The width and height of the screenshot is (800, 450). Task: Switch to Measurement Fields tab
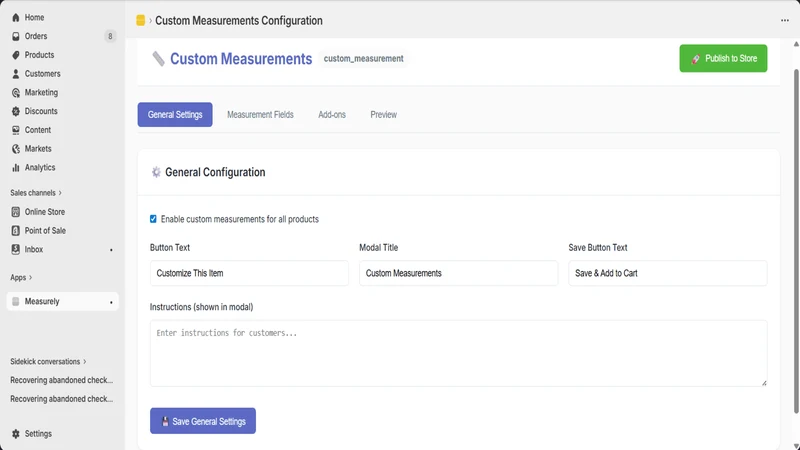[x=260, y=115]
